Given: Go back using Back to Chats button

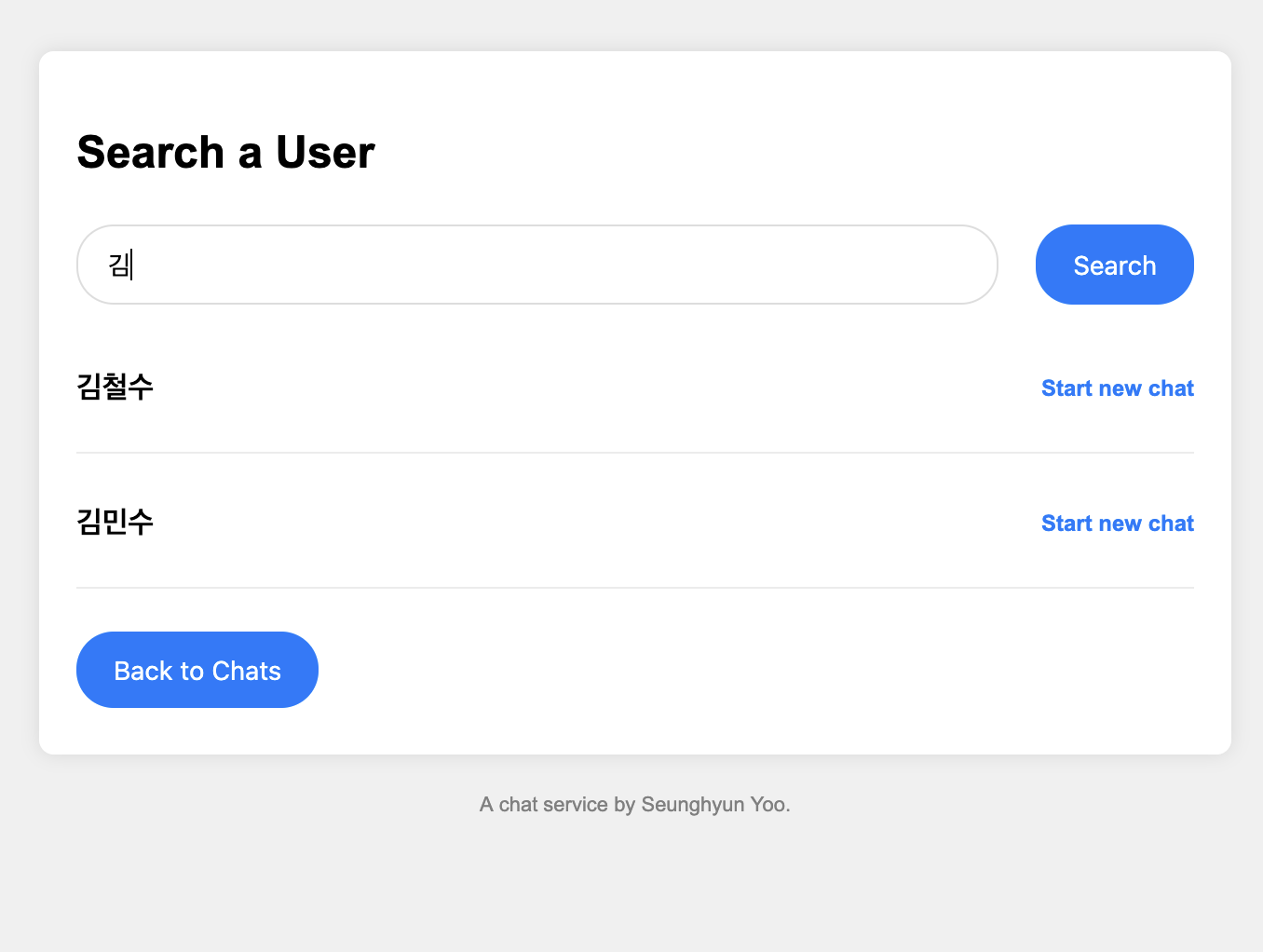Looking at the screenshot, I should [197, 670].
